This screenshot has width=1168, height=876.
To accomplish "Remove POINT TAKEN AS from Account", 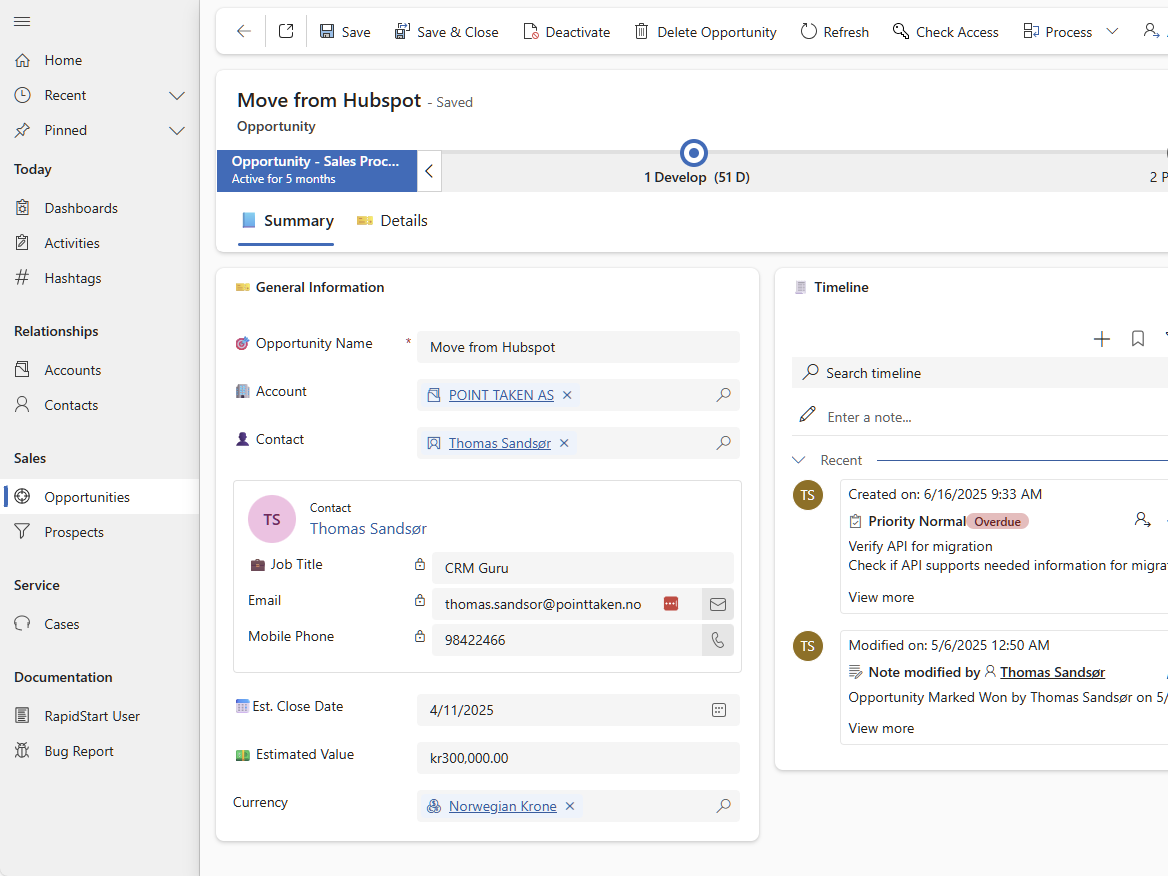I will click(x=567, y=395).
